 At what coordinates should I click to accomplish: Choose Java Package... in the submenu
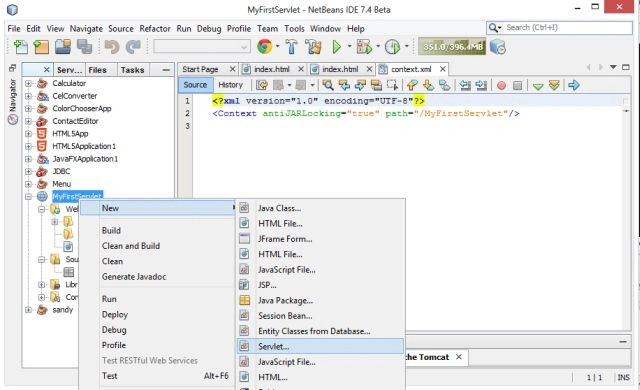[320, 301]
